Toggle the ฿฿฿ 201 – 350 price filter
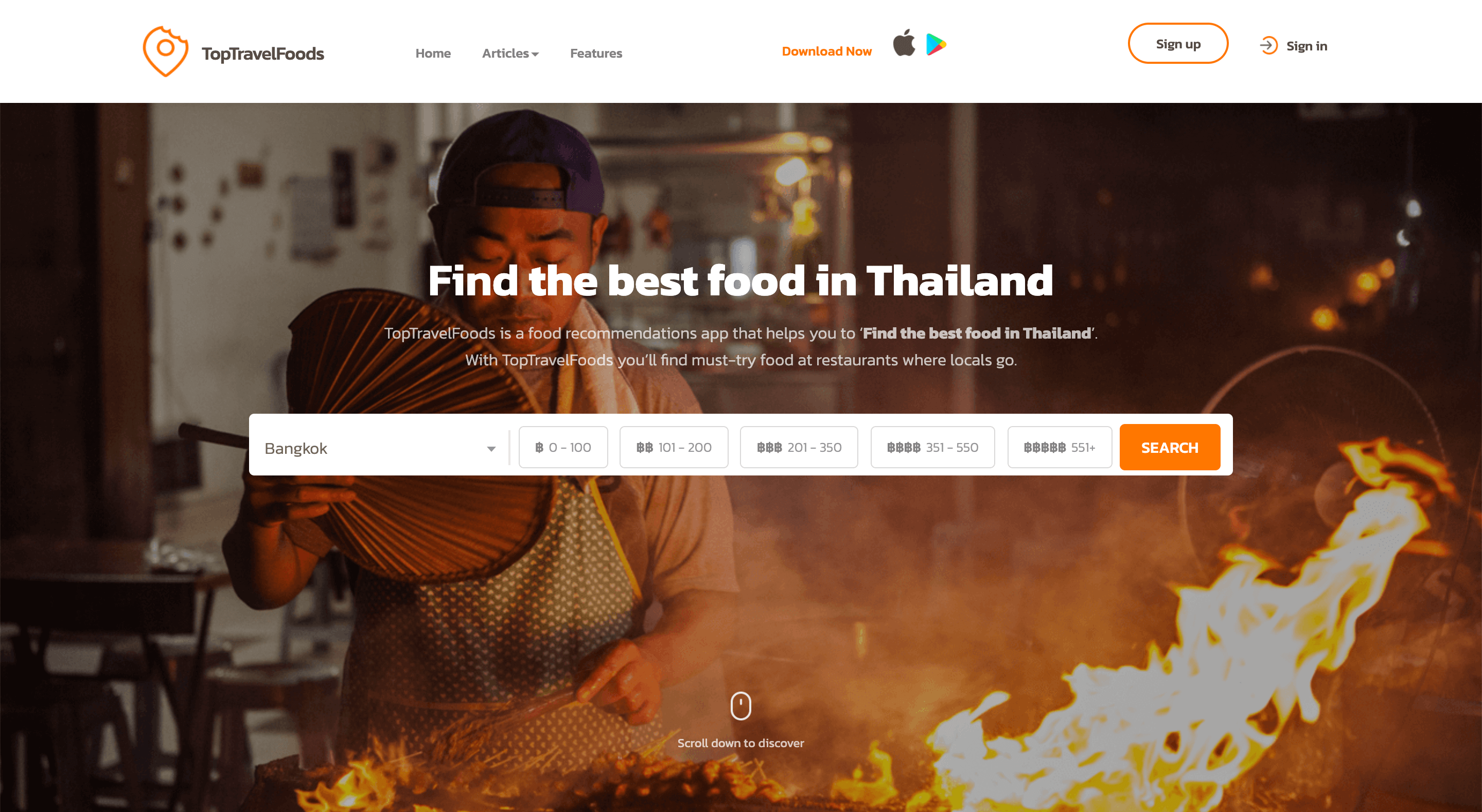 pyautogui.click(x=799, y=447)
